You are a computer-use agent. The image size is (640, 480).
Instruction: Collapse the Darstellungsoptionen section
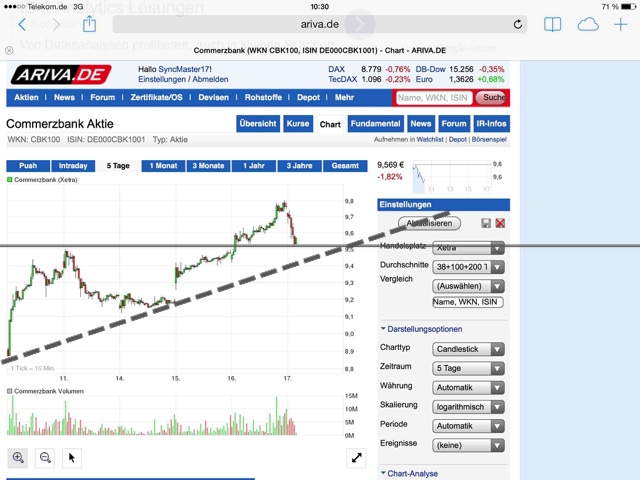(x=421, y=329)
